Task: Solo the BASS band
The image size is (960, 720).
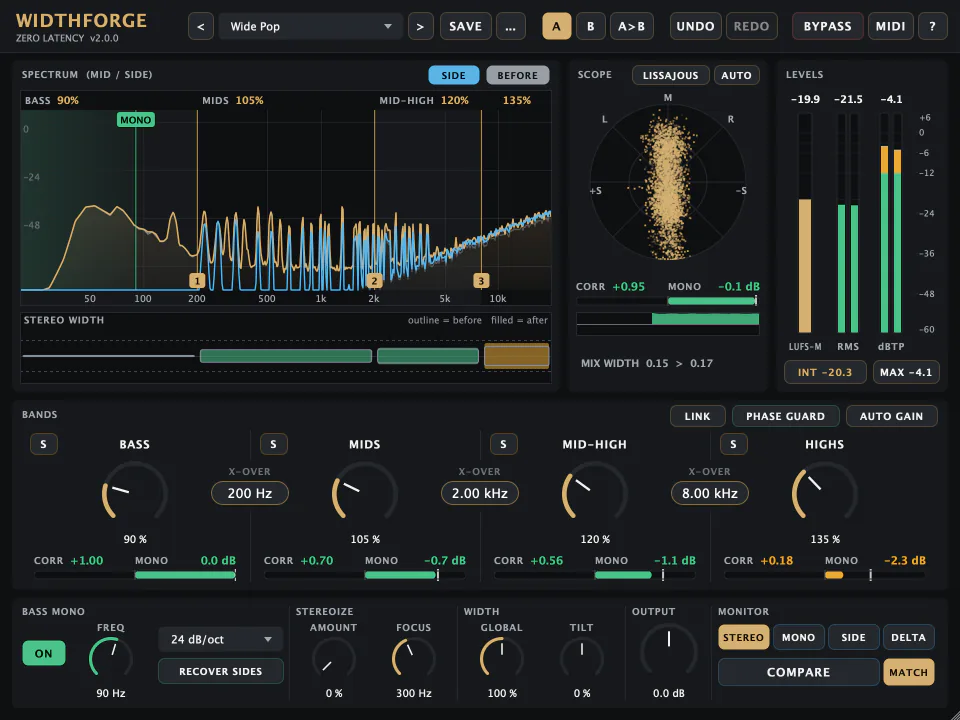Action: click(x=43, y=444)
